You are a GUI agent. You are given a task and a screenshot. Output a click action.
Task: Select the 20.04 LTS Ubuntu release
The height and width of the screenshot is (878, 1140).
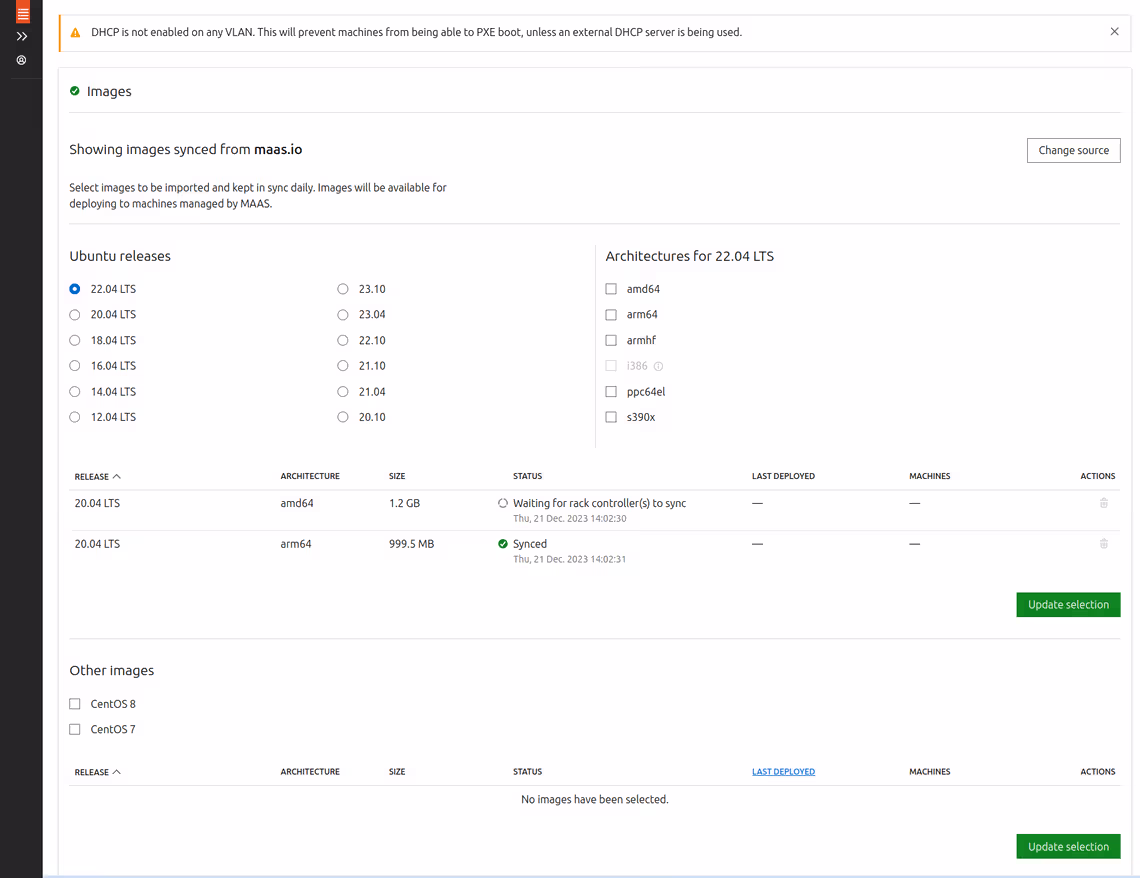pyautogui.click(x=75, y=315)
